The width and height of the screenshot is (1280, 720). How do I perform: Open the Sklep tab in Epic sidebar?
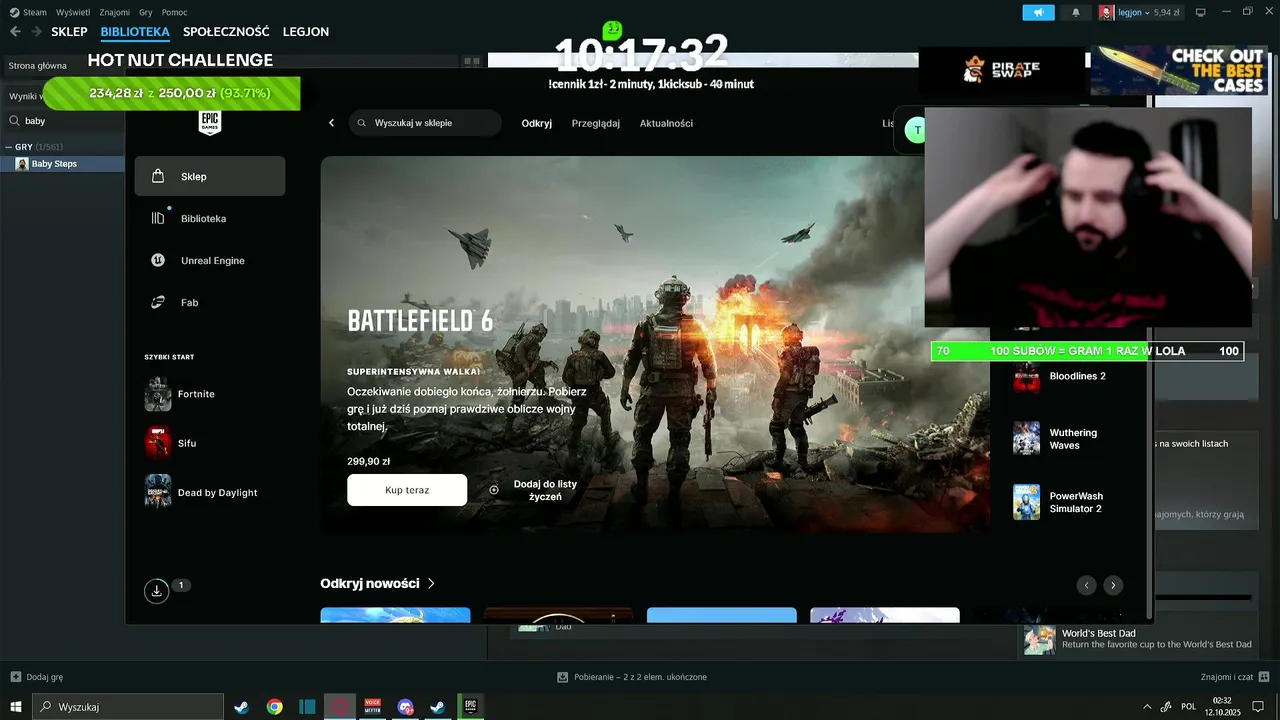(x=210, y=176)
